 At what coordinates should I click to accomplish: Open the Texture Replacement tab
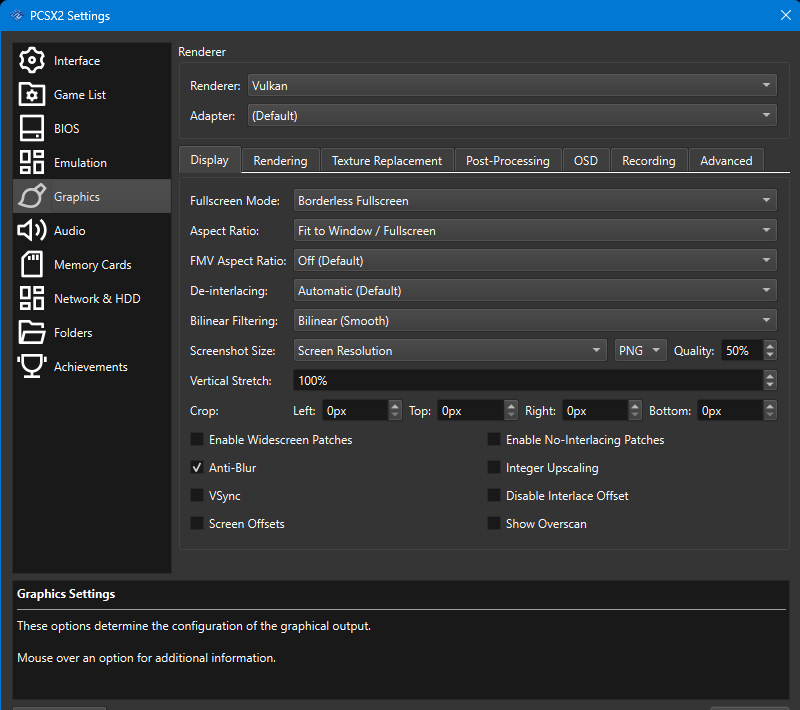(x=387, y=161)
